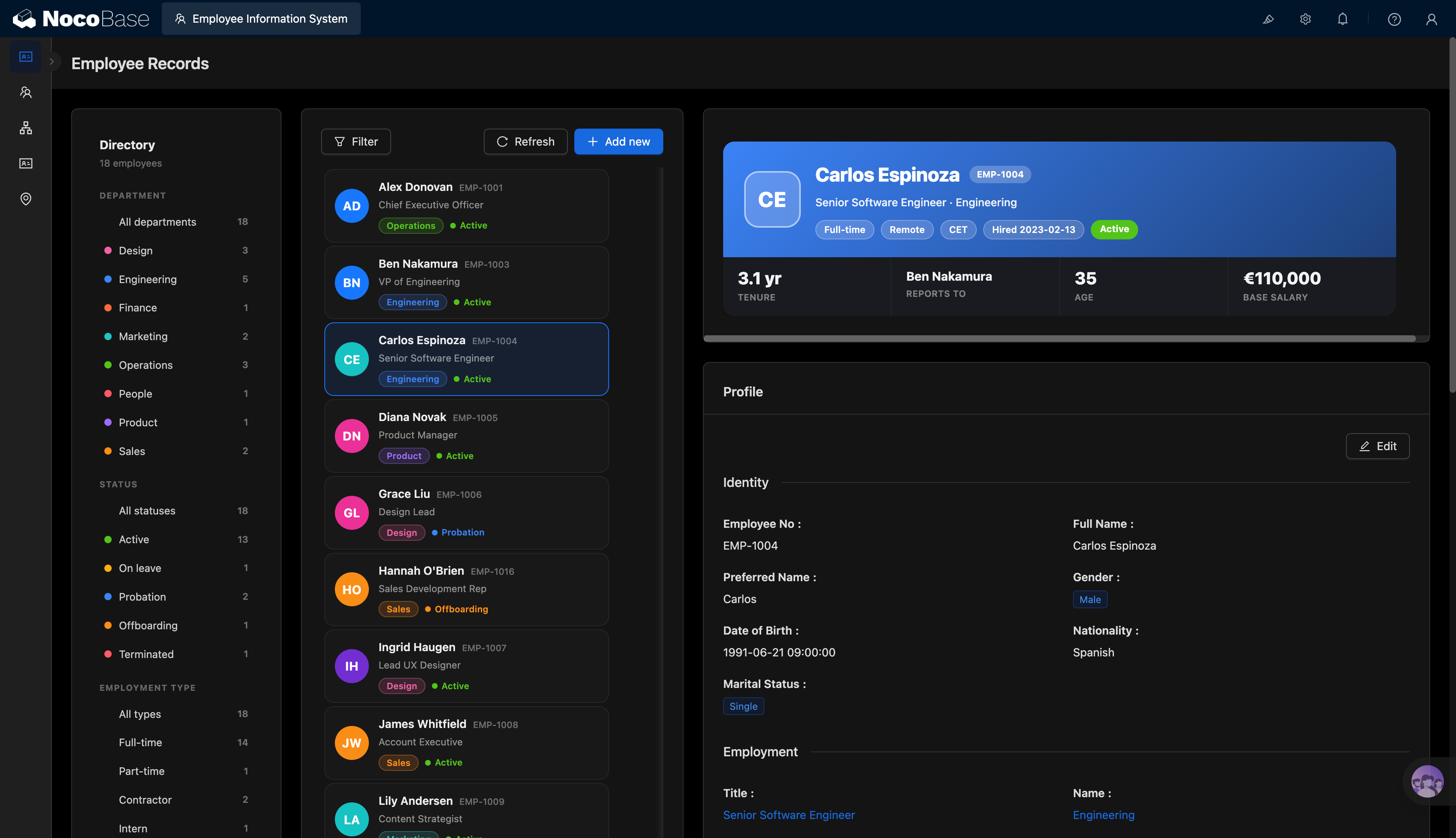The width and height of the screenshot is (1456, 838).
Task: Filter by All departments
Action: click(176, 222)
